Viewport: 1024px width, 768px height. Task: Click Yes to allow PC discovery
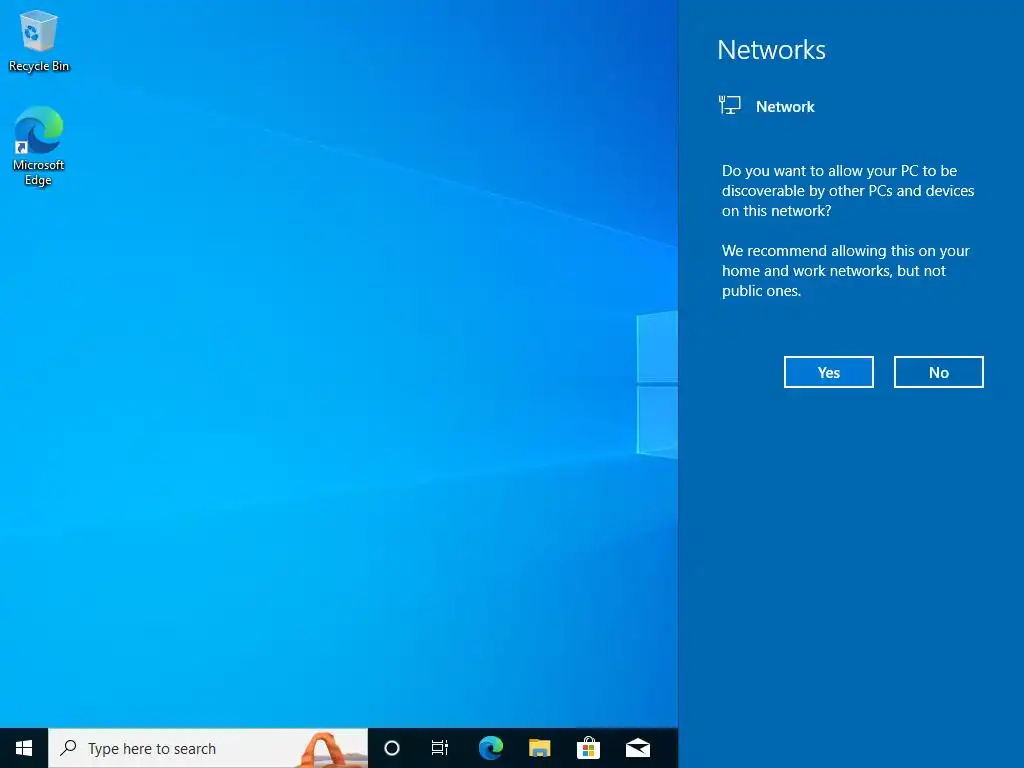[829, 372]
